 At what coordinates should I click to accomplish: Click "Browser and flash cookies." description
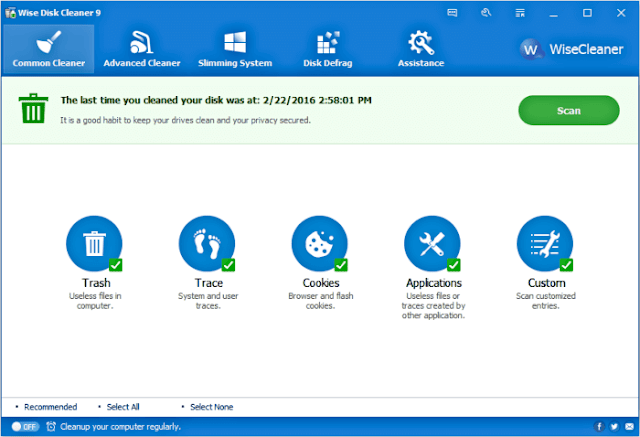[321, 301]
